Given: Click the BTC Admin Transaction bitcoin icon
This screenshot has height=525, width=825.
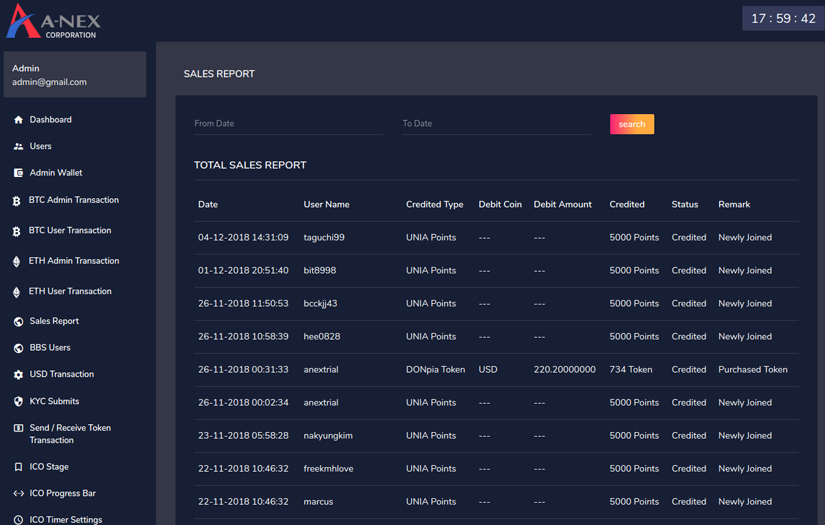Looking at the screenshot, I should pyautogui.click(x=16, y=200).
